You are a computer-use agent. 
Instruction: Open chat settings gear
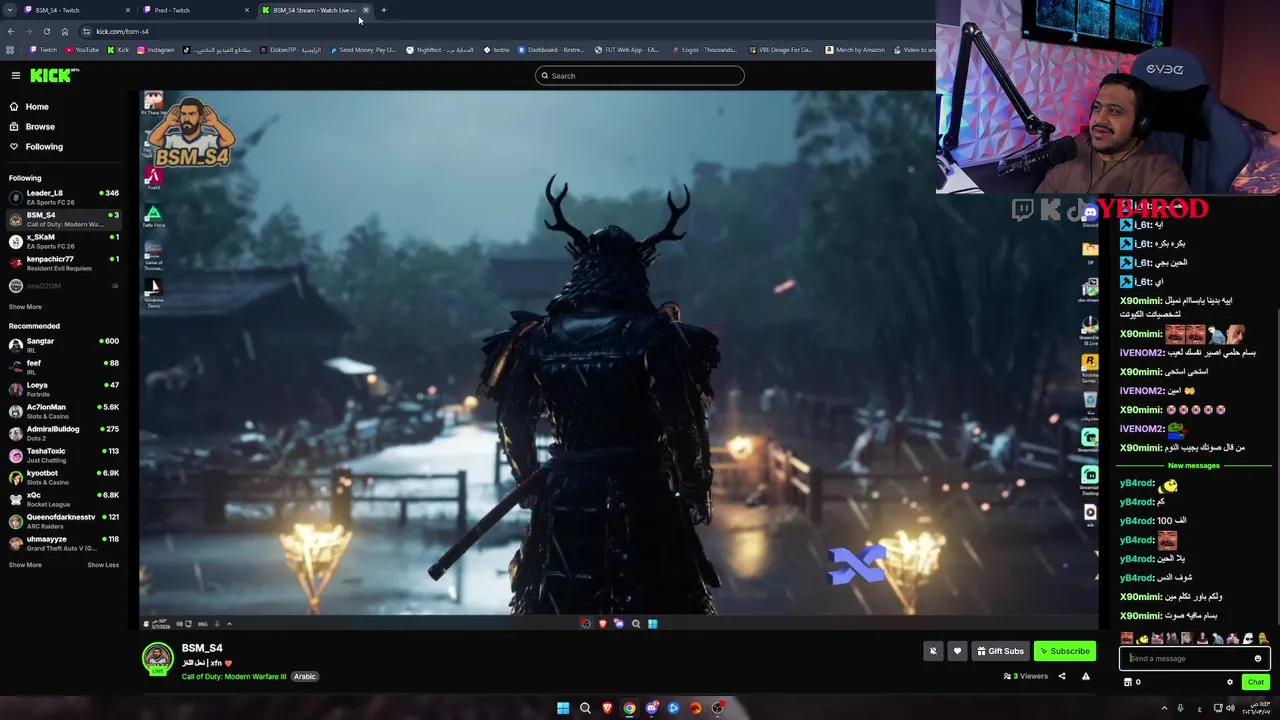1230,682
